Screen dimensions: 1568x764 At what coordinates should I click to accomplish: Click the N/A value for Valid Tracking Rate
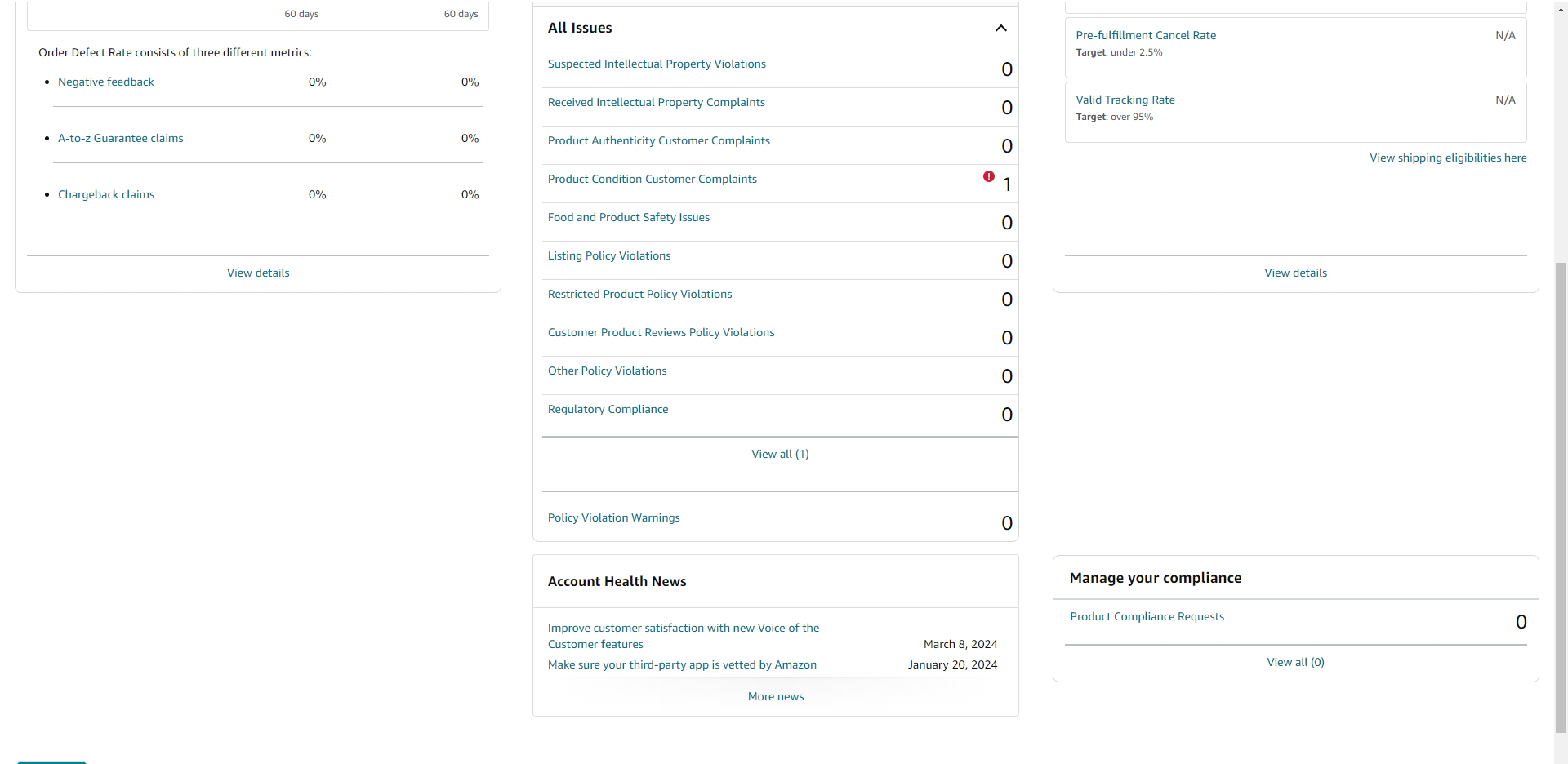[1505, 100]
